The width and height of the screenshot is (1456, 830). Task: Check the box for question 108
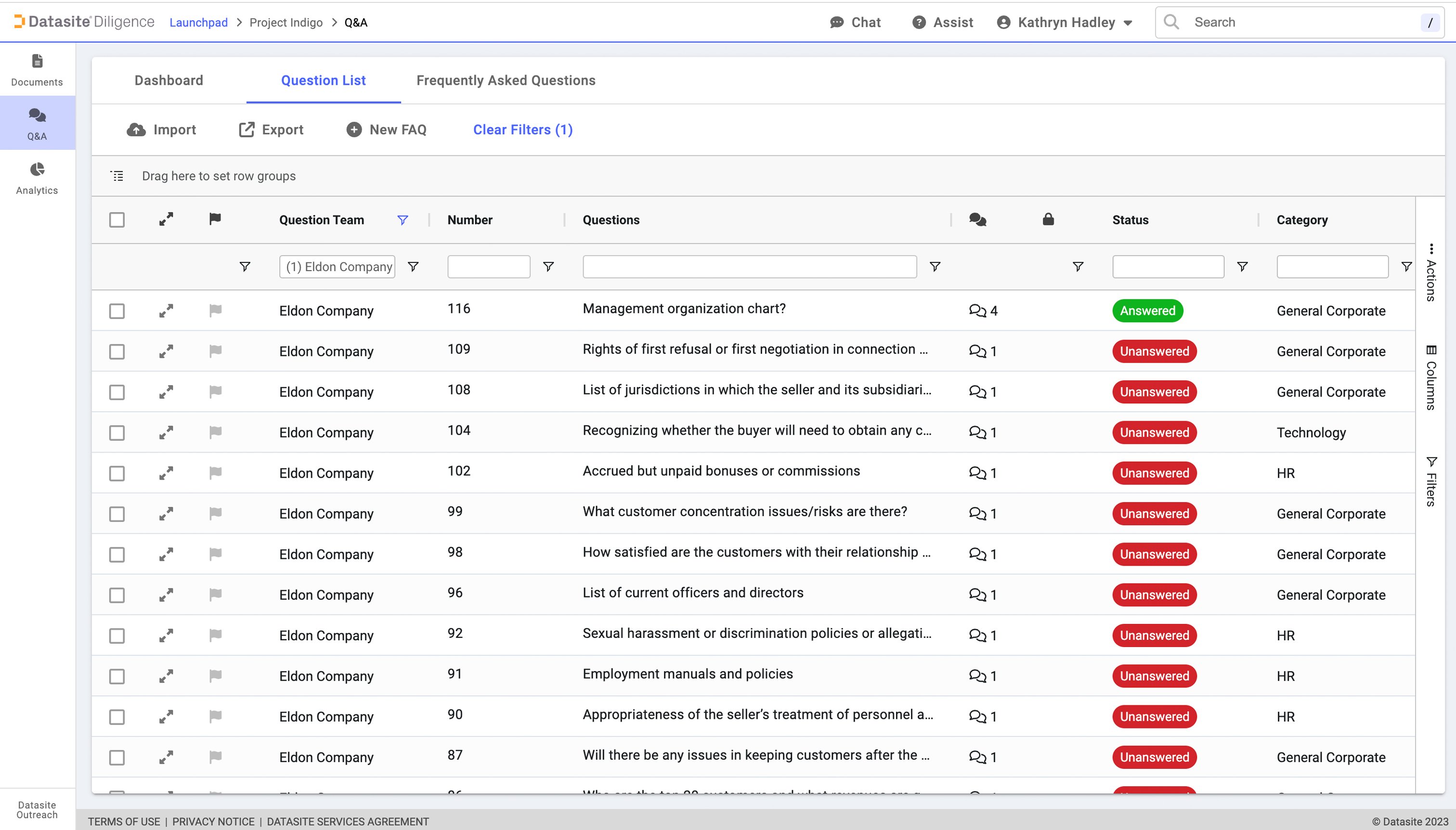pyautogui.click(x=117, y=391)
